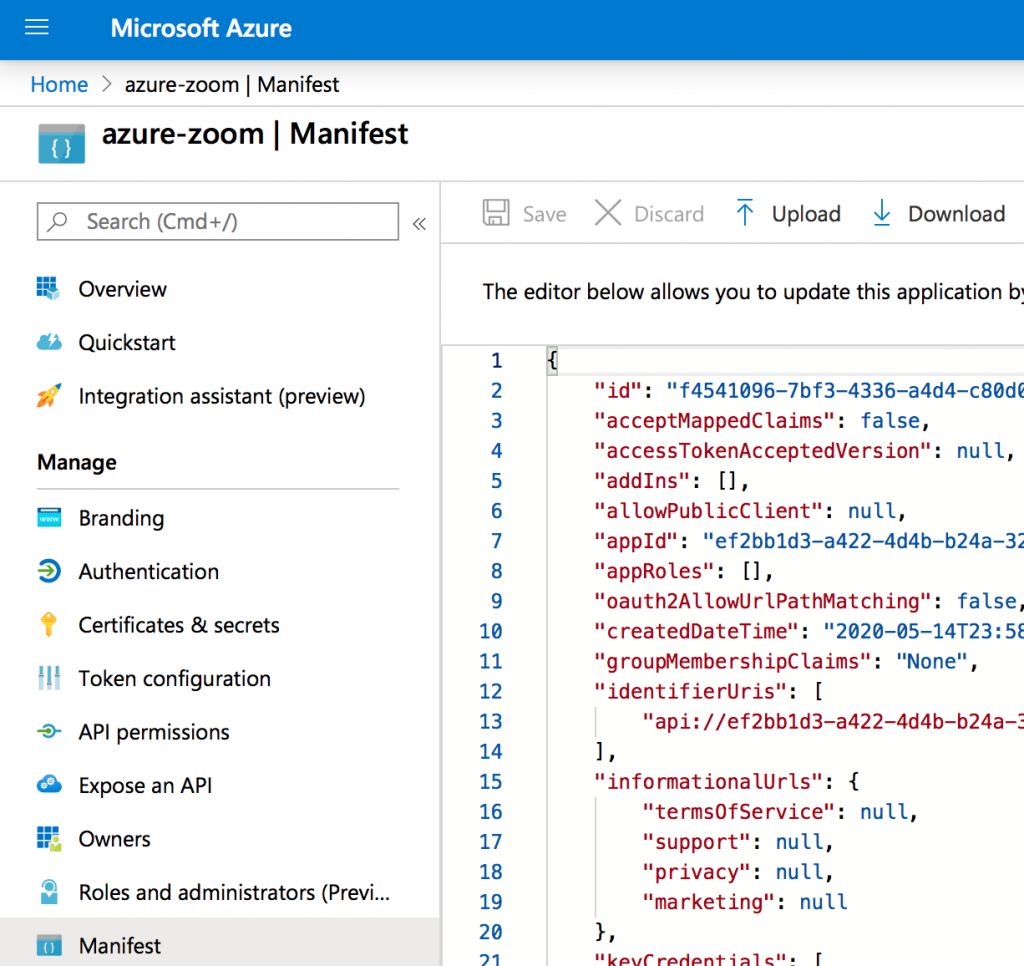Click the "addIns" line

[671, 481]
